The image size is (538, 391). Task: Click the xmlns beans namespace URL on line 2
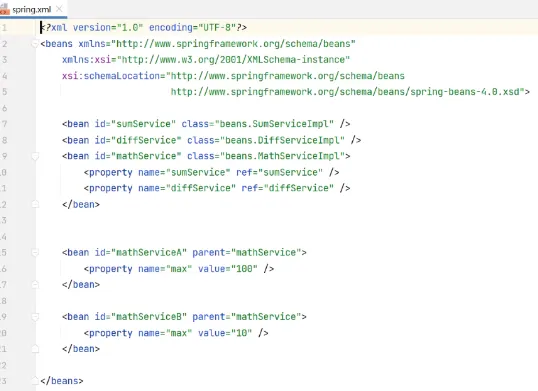pyautogui.click(x=233, y=44)
